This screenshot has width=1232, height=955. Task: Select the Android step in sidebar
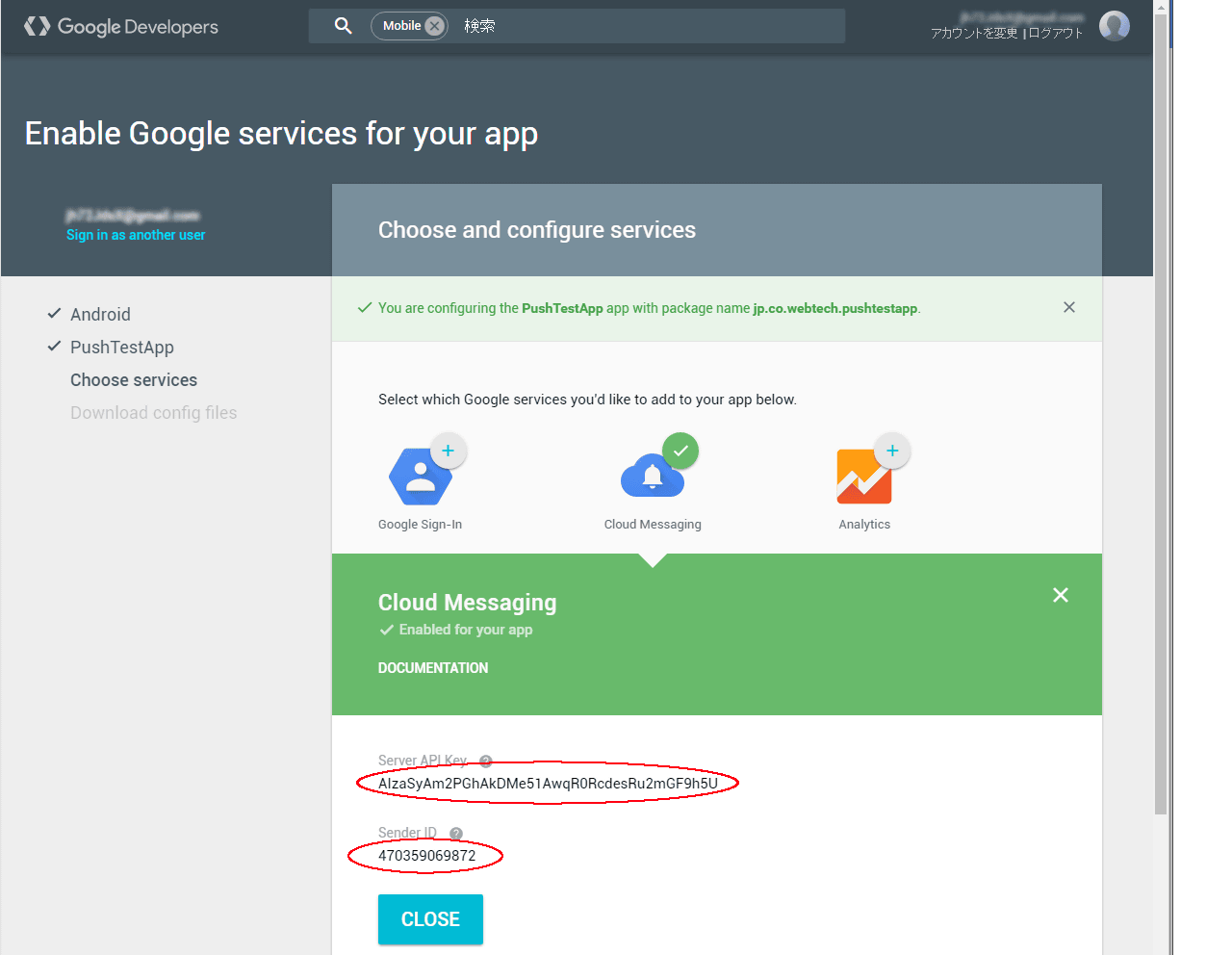coord(100,314)
